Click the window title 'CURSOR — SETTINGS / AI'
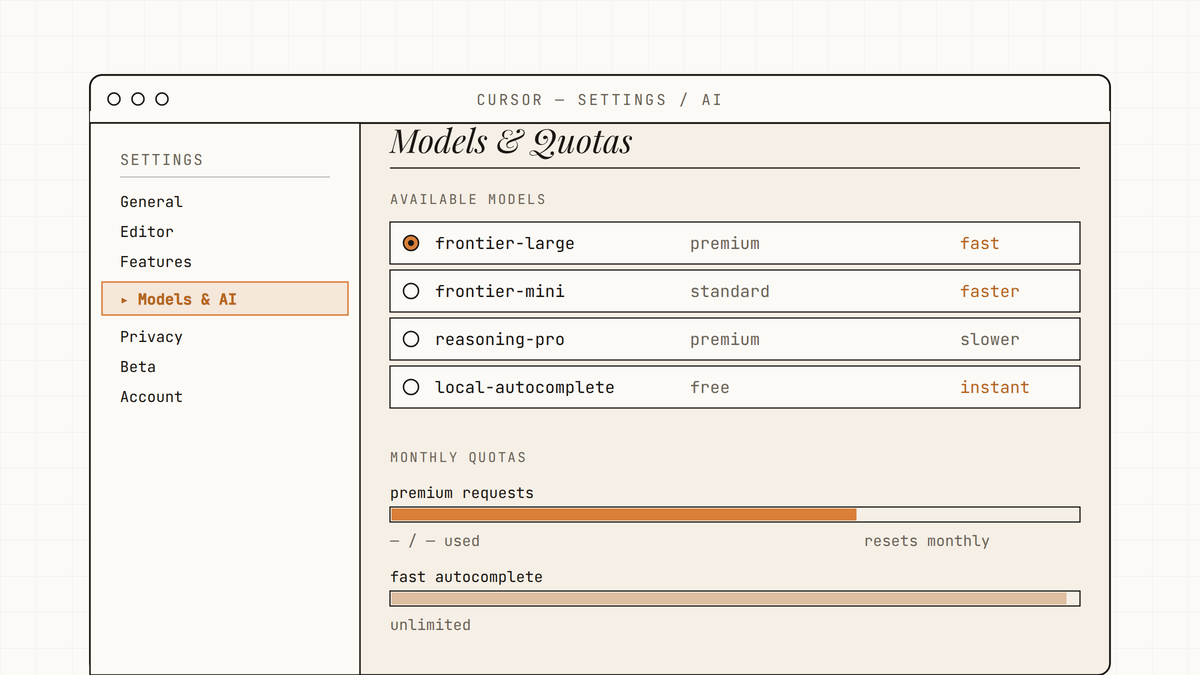This screenshot has width=1200, height=675. pos(600,100)
